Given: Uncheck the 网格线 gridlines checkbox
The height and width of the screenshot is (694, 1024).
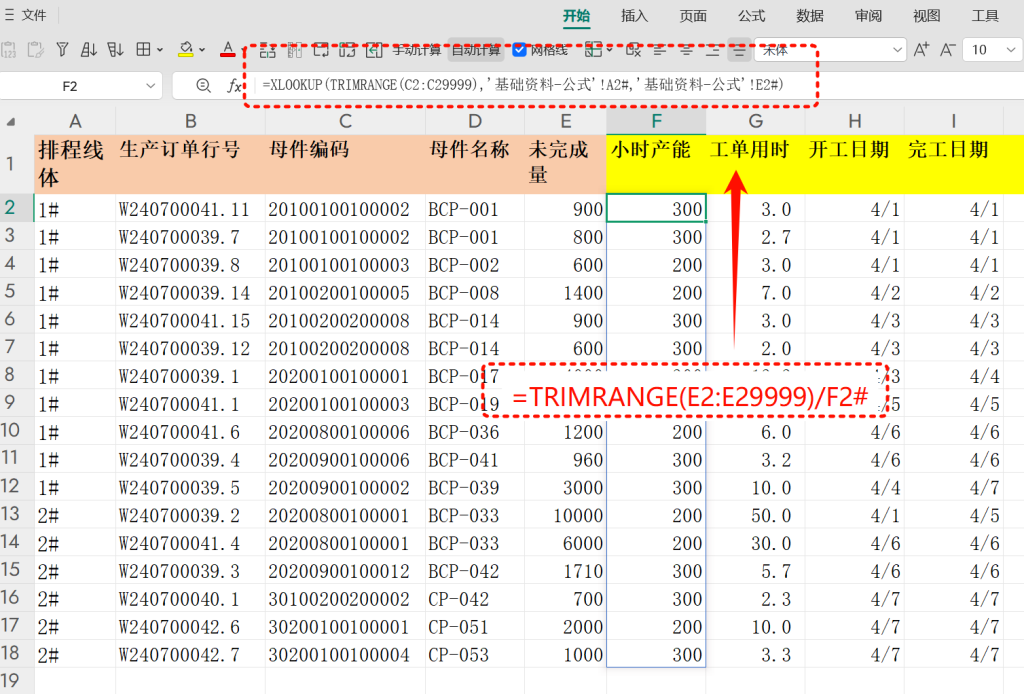Looking at the screenshot, I should click(x=520, y=50).
